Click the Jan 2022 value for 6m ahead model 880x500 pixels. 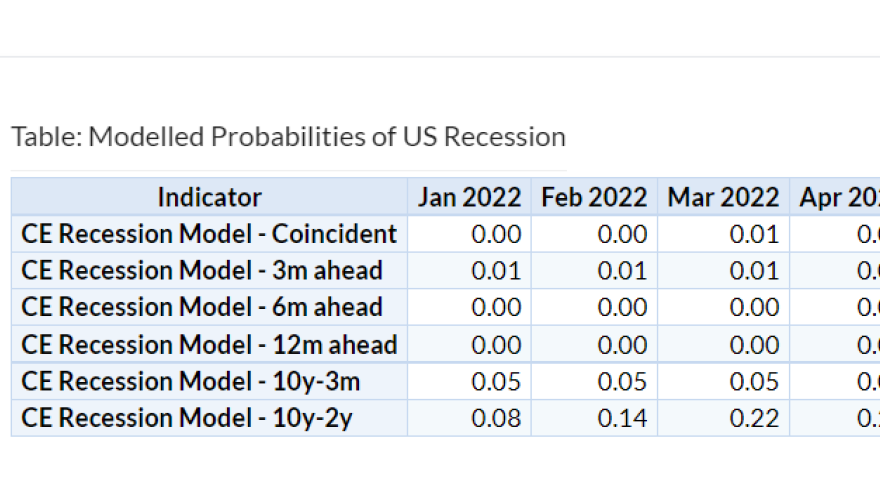click(x=496, y=308)
